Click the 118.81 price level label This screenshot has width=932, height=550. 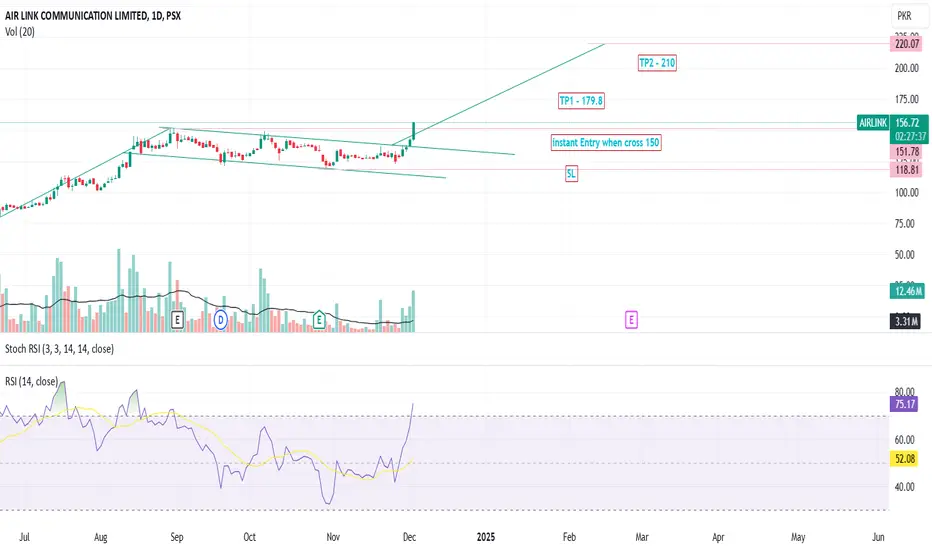pyautogui.click(x=907, y=170)
